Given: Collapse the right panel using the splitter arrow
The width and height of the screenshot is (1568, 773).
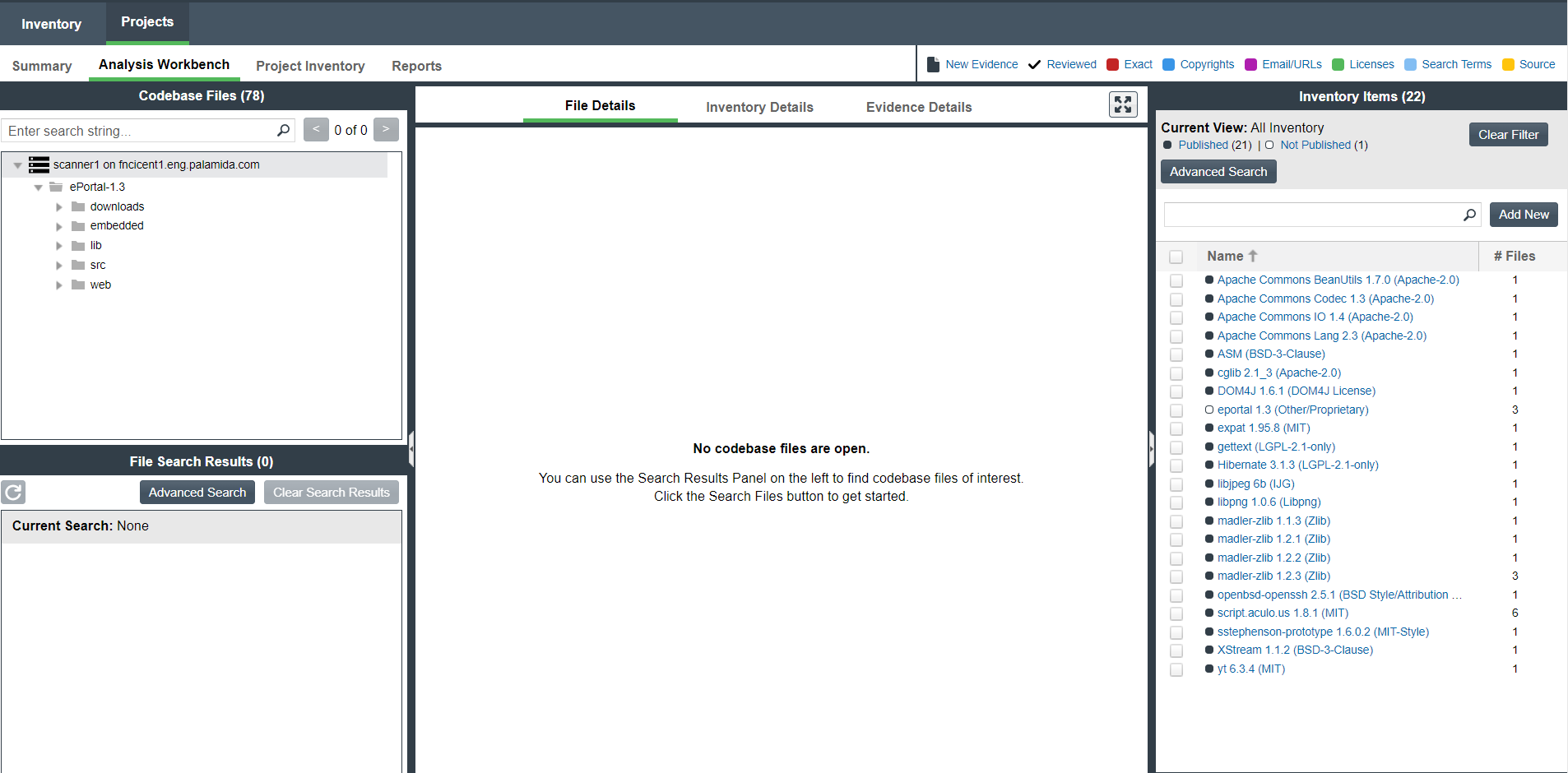Looking at the screenshot, I should coord(1151,449).
